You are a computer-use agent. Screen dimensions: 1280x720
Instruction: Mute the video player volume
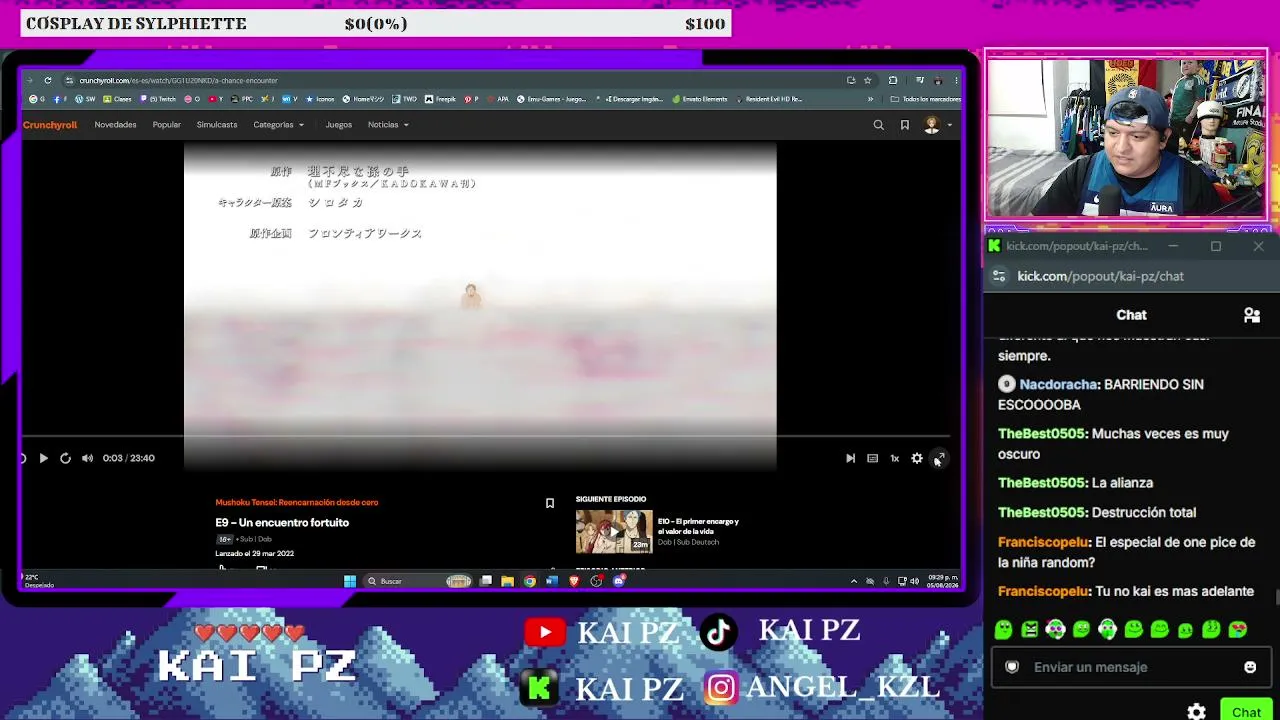coord(87,458)
